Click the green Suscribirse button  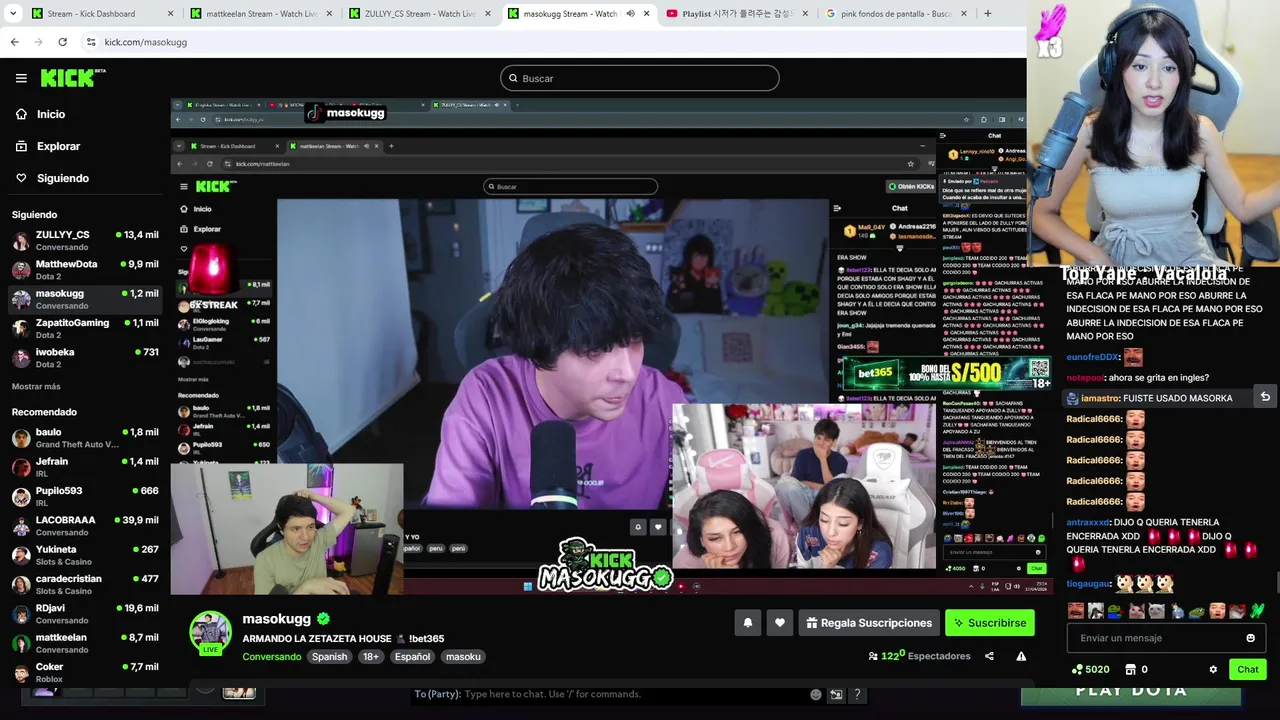pyautogui.click(x=990, y=623)
